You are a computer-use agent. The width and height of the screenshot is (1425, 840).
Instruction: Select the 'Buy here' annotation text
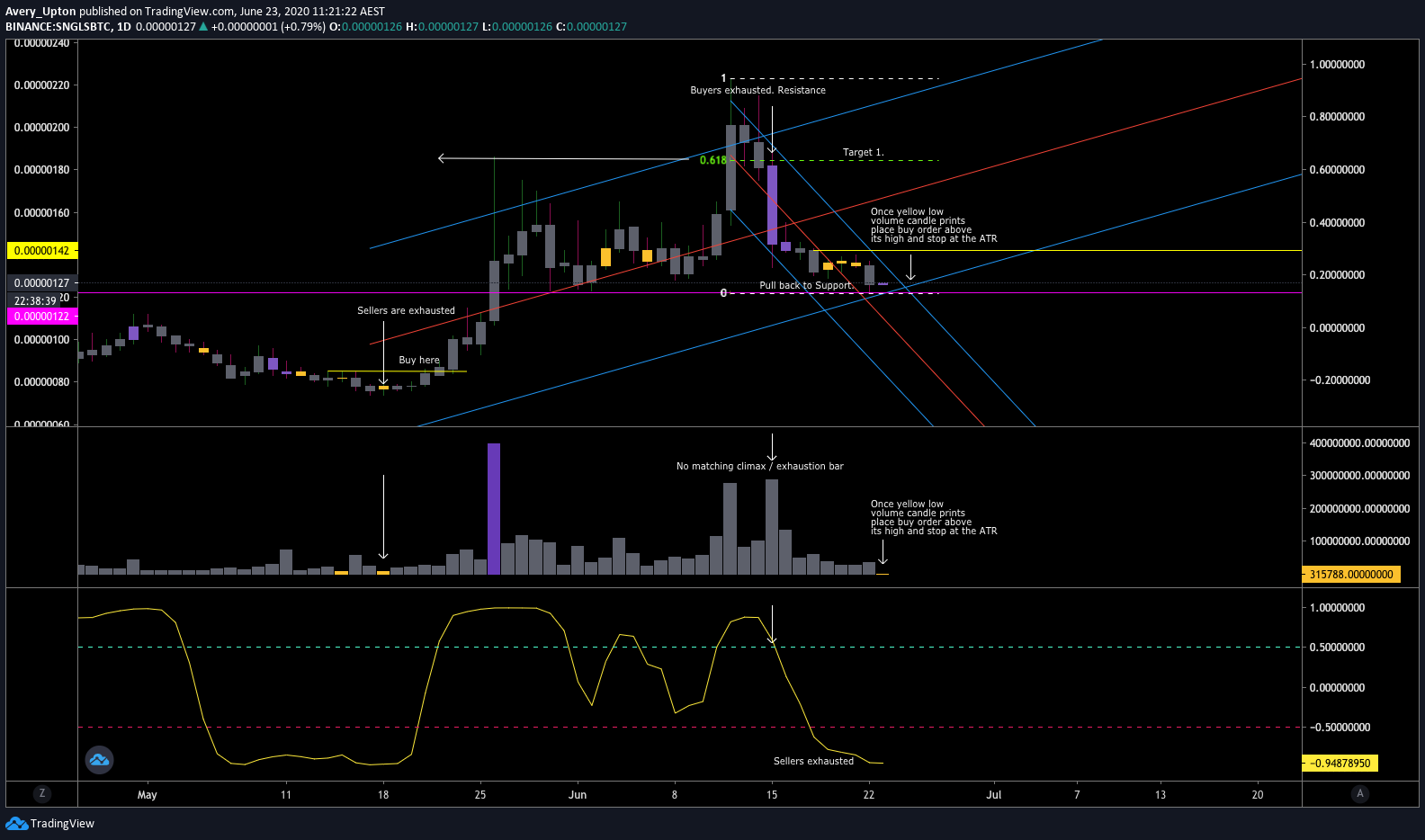[419, 361]
